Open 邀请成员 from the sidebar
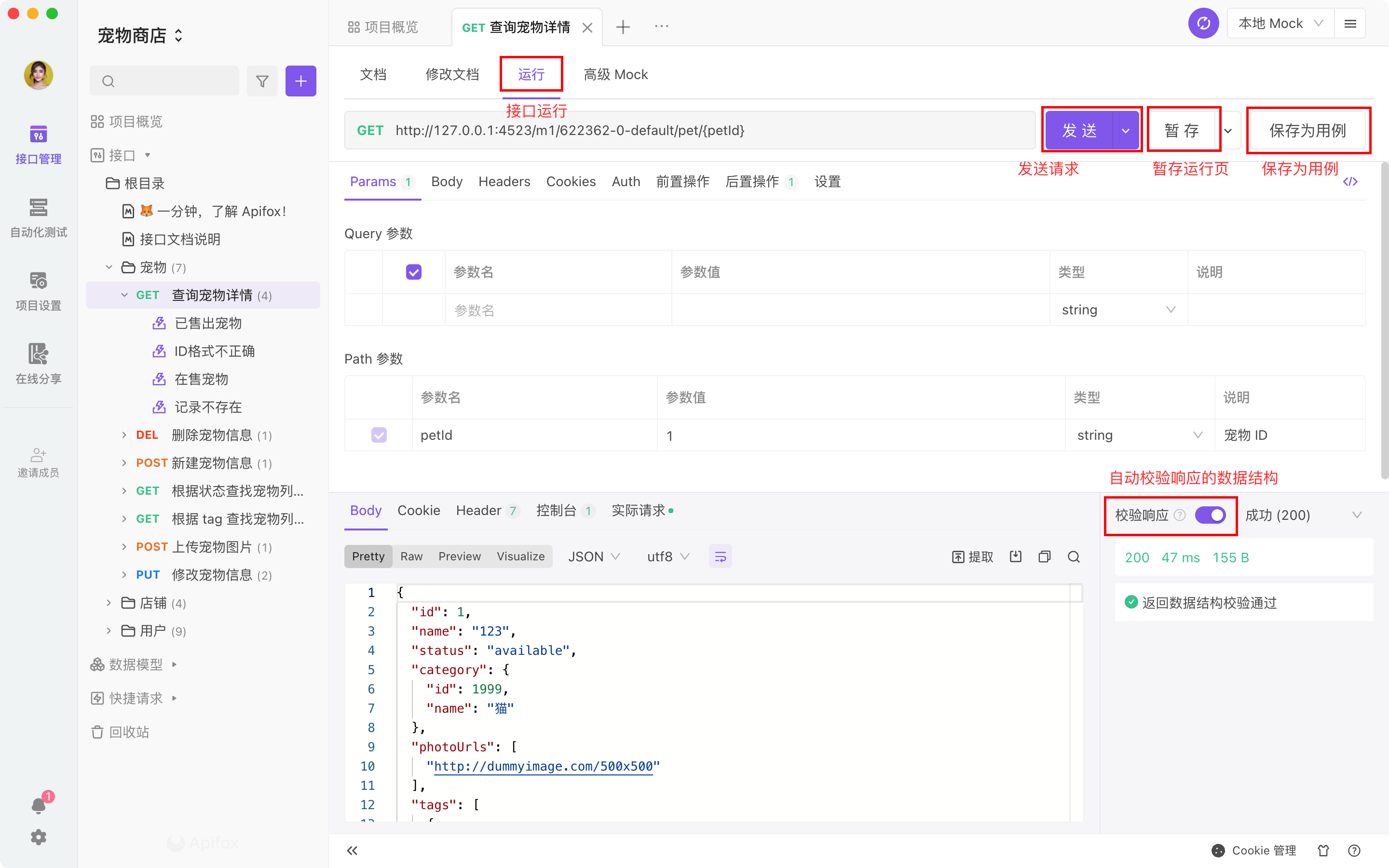The width and height of the screenshot is (1389, 868). click(x=38, y=455)
